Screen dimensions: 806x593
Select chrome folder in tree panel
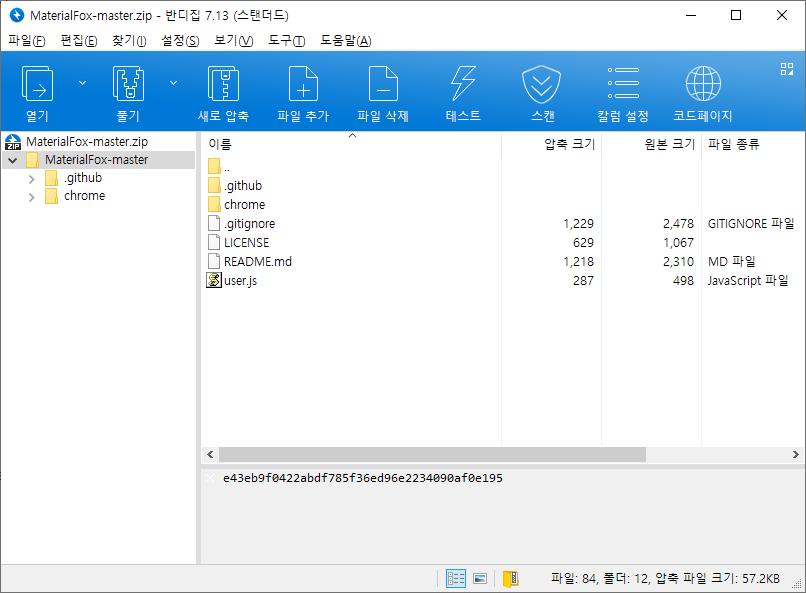pyautogui.click(x=84, y=196)
